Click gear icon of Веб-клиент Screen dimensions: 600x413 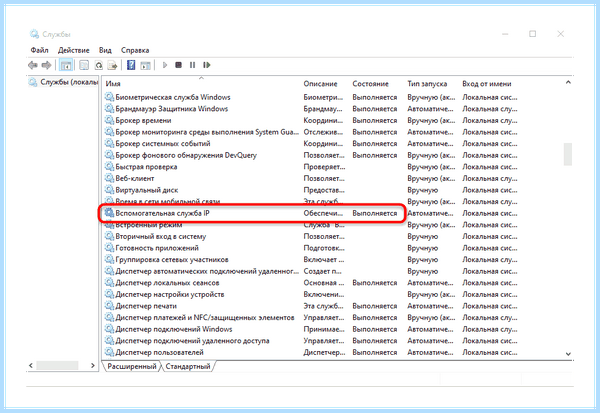pyautogui.click(x=109, y=178)
